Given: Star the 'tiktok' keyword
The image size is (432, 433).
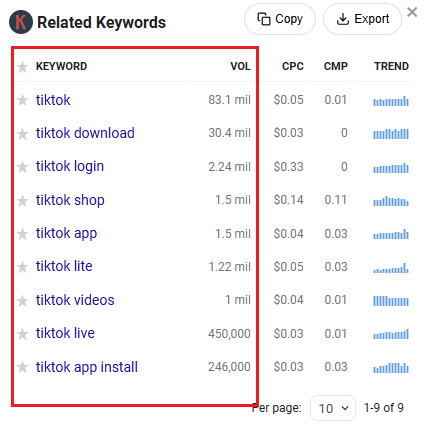Looking at the screenshot, I should point(23,100).
